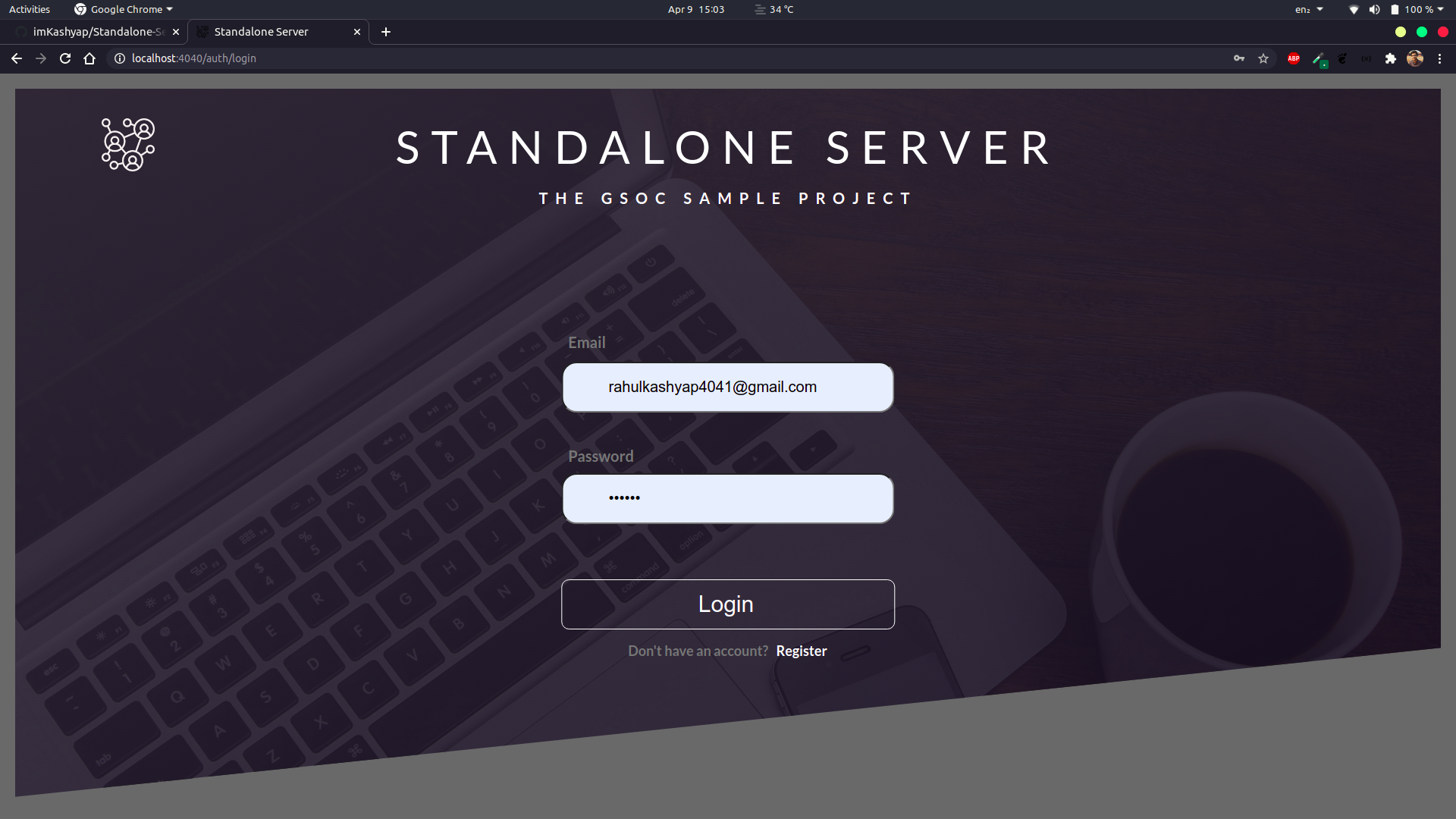Open the Chrome three-dot menu
Viewport: 1456px width, 819px height.
point(1439,58)
